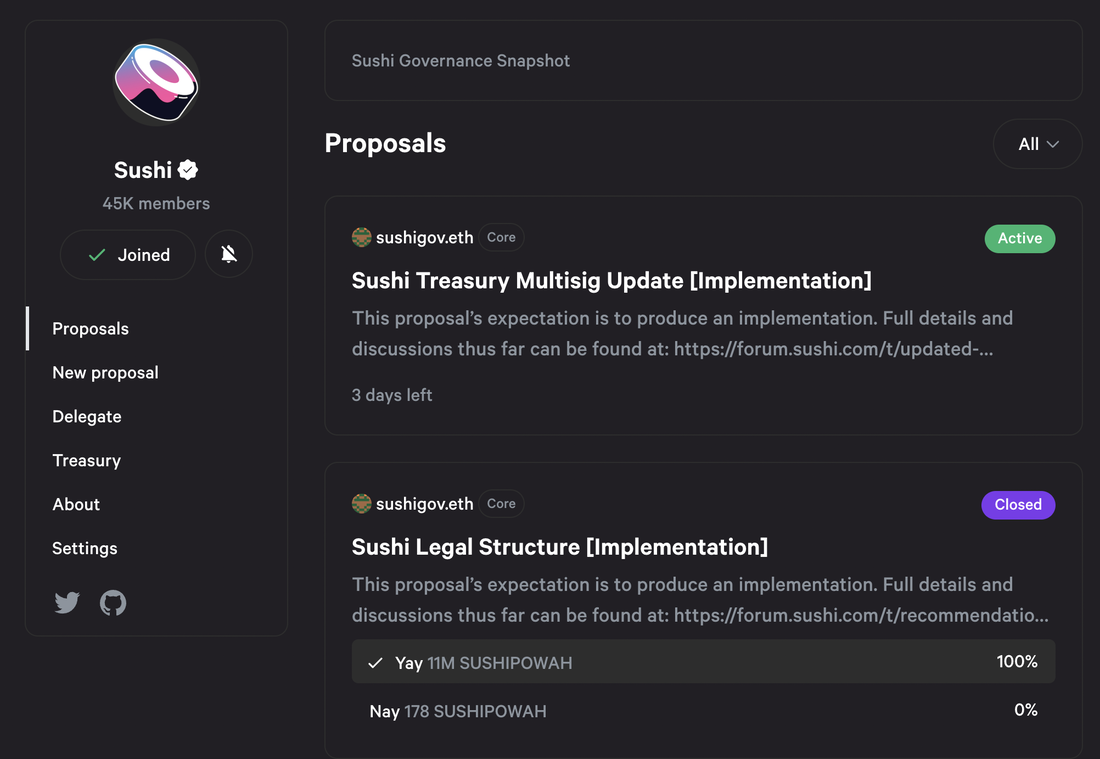Open the About section

tap(76, 505)
